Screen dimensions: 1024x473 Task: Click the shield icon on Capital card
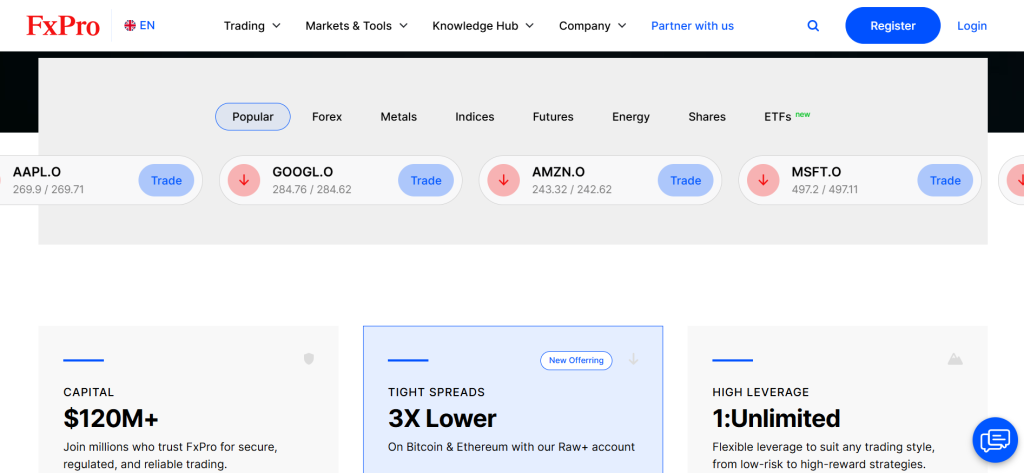pyautogui.click(x=309, y=359)
